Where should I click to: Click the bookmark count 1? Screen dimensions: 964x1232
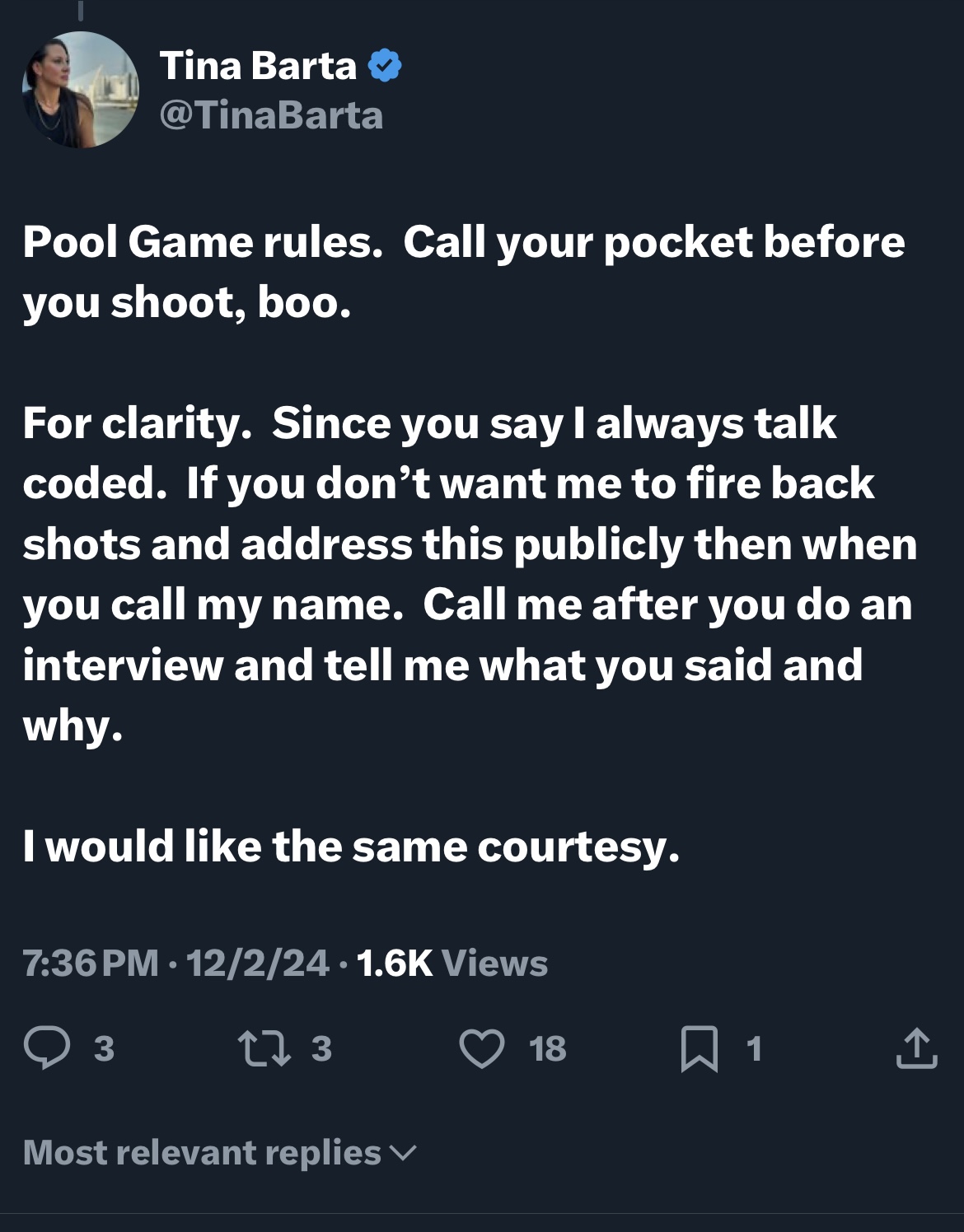coord(753,1049)
